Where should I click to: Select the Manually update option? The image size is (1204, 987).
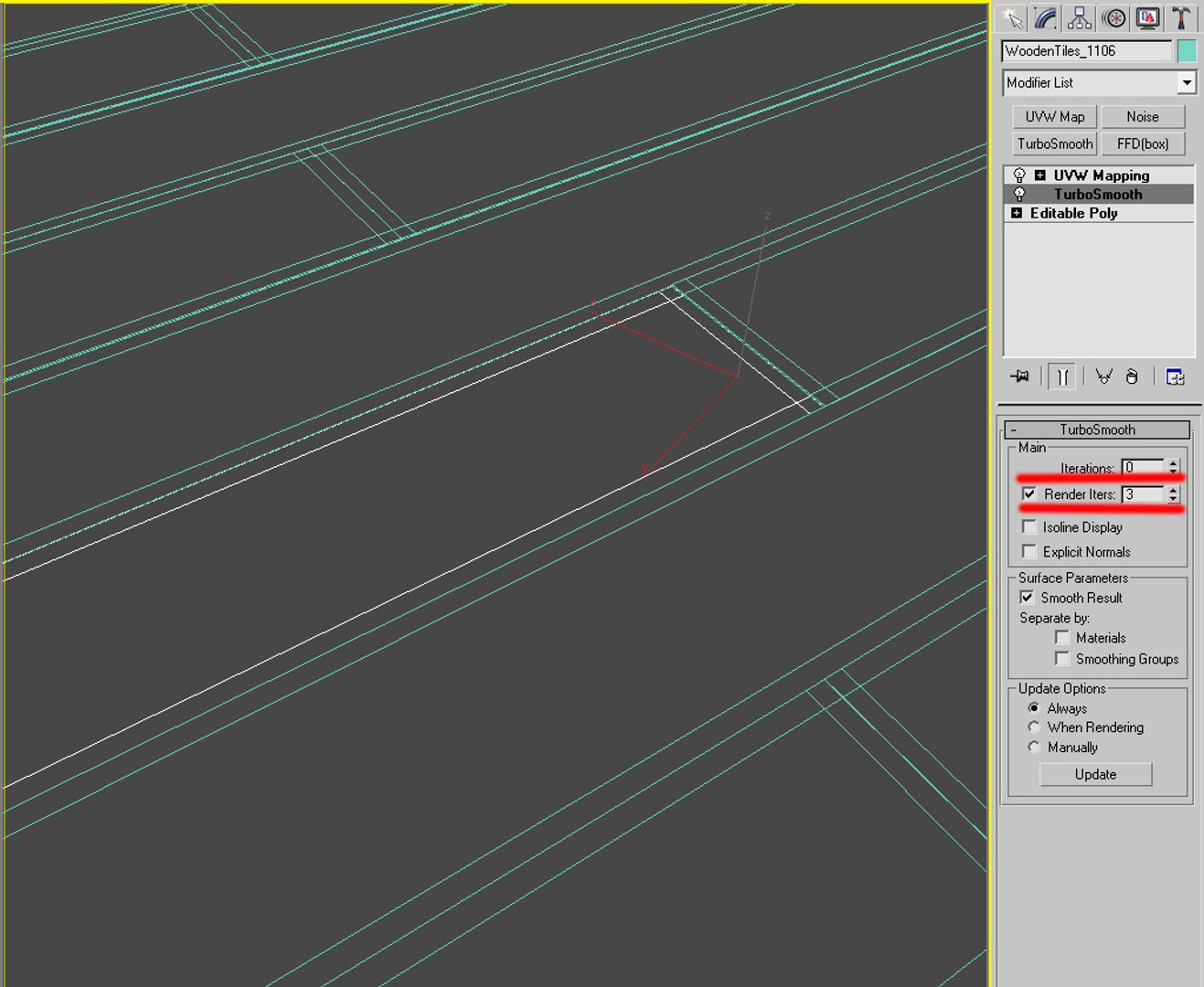coord(1034,748)
